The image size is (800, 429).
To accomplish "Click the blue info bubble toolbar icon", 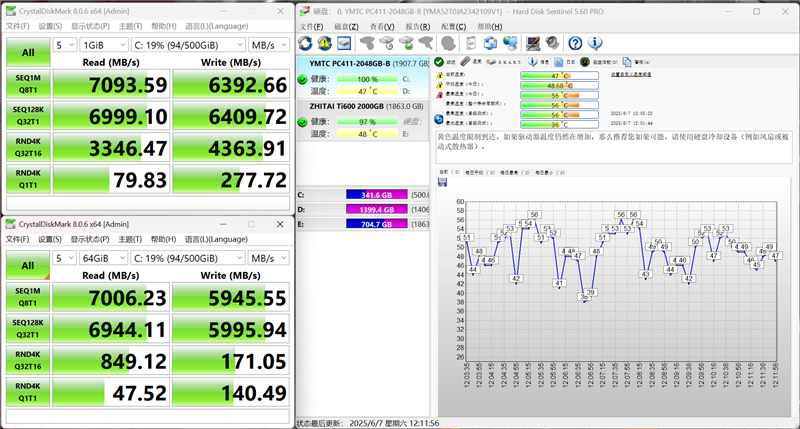I will (x=595, y=43).
